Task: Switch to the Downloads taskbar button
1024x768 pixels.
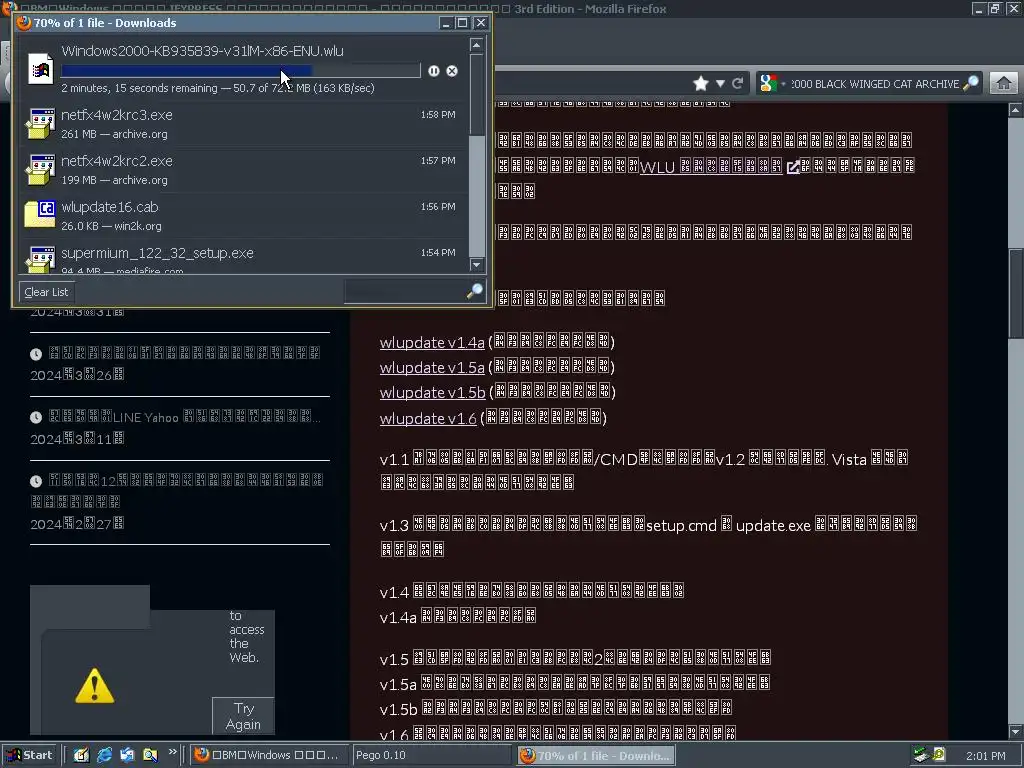Action: pos(596,755)
